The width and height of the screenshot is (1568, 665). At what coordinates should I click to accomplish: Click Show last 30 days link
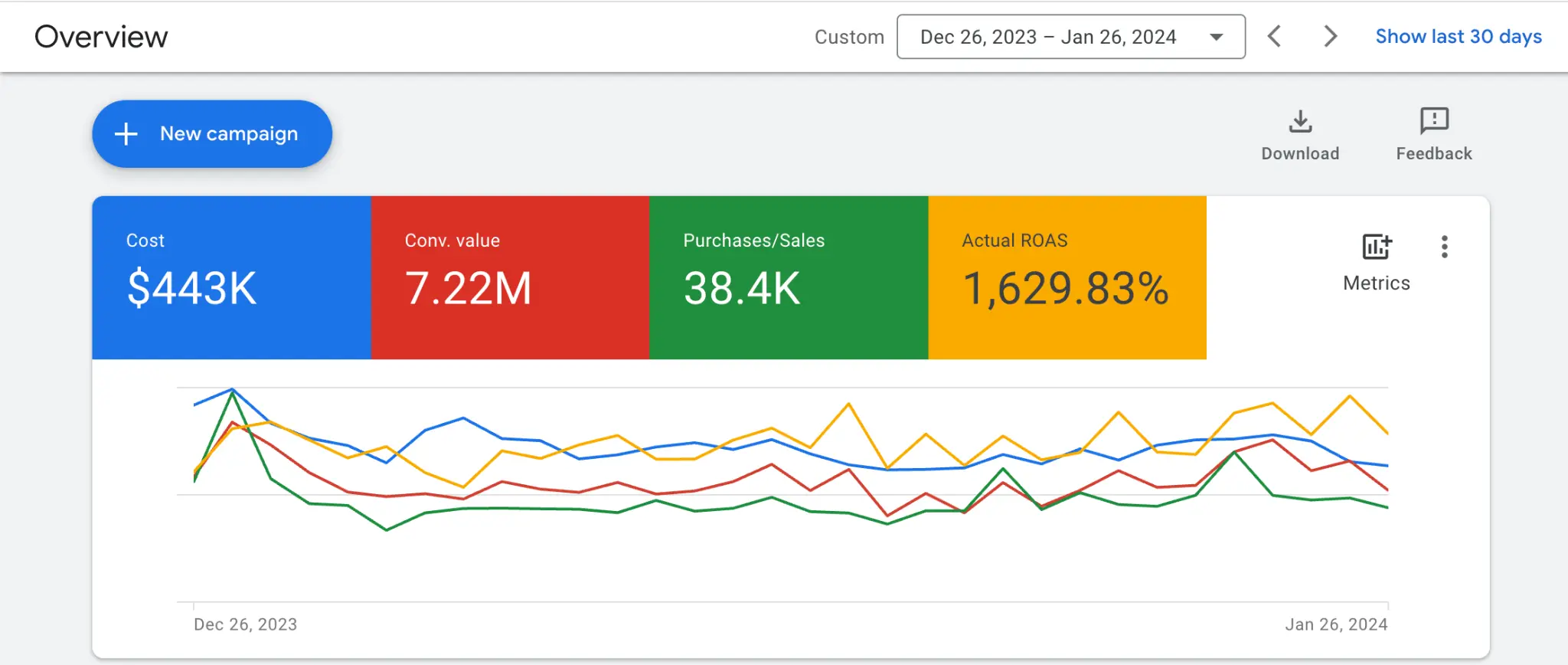click(1459, 37)
